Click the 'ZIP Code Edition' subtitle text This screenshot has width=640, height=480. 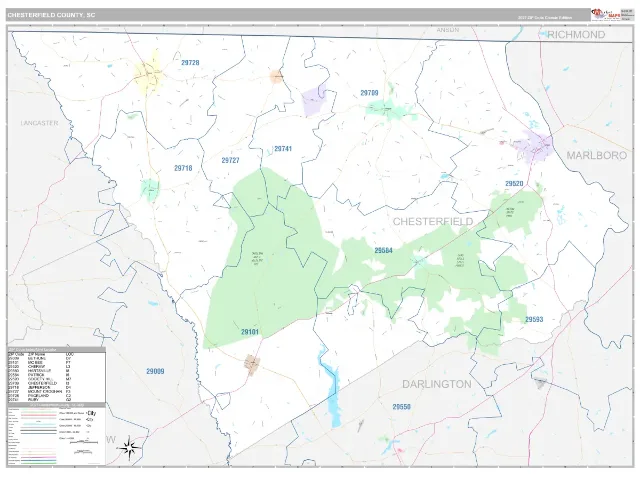[x=545, y=18]
